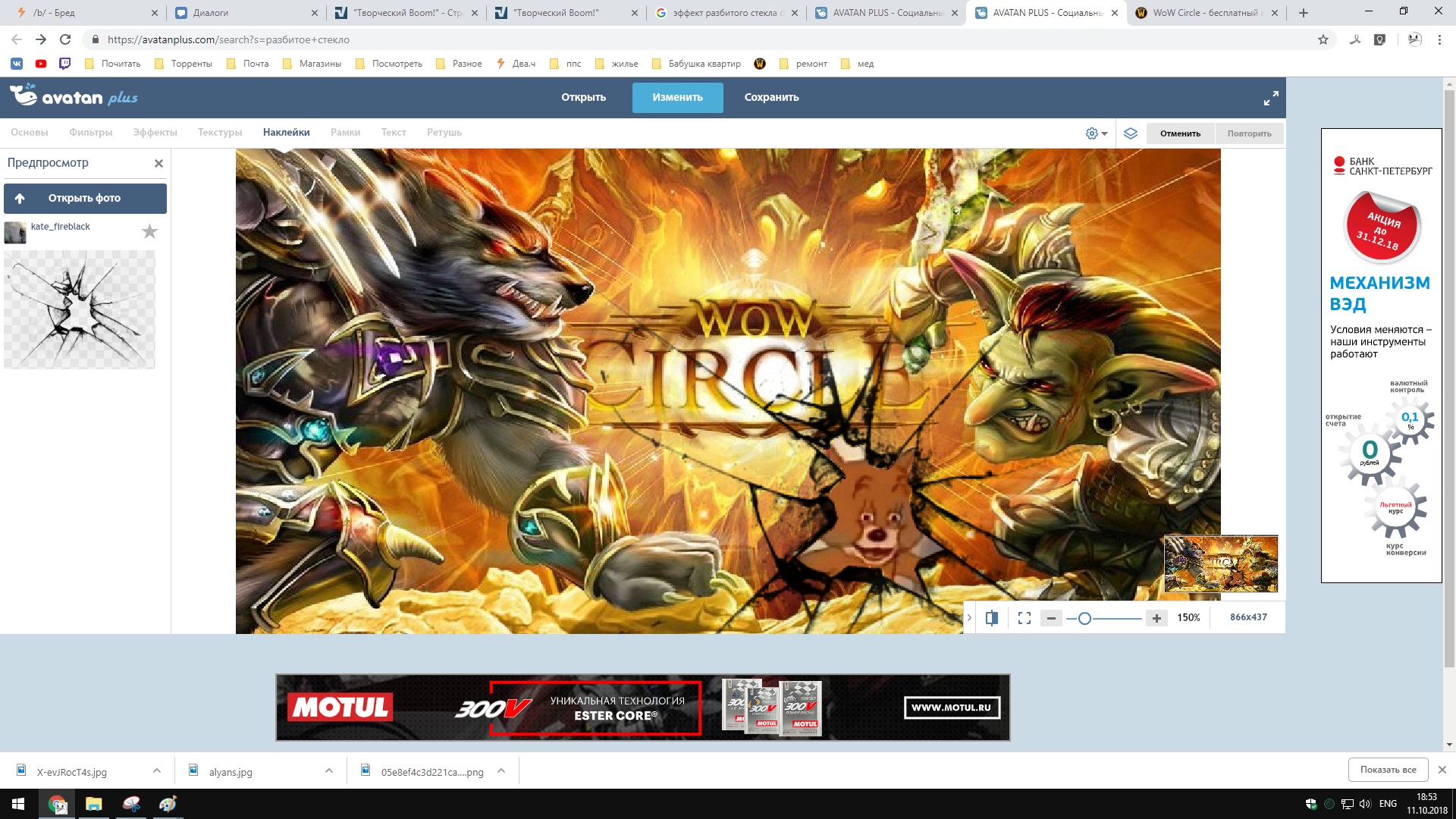This screenshot has height=819, width=1456.
Task: Toggle before/after compare view icon
Action: (x=991, y=618)
